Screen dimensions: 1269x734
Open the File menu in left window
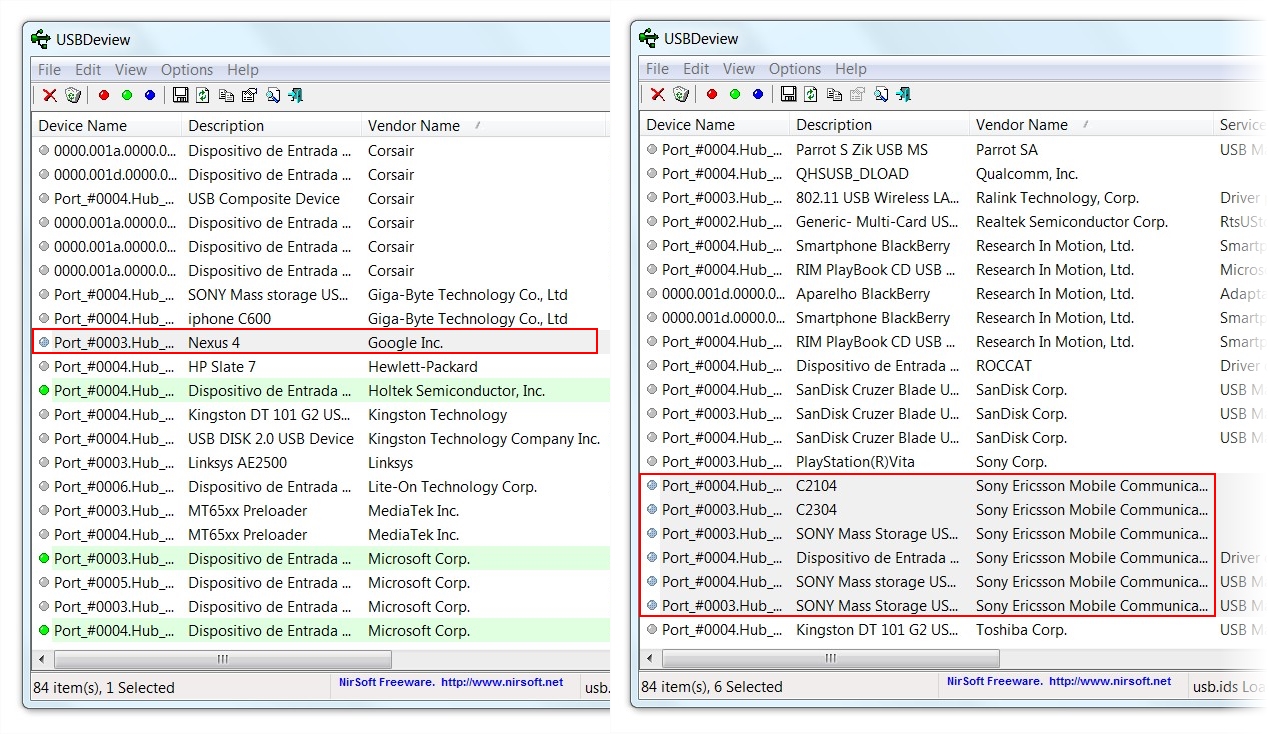coord(49,70)
